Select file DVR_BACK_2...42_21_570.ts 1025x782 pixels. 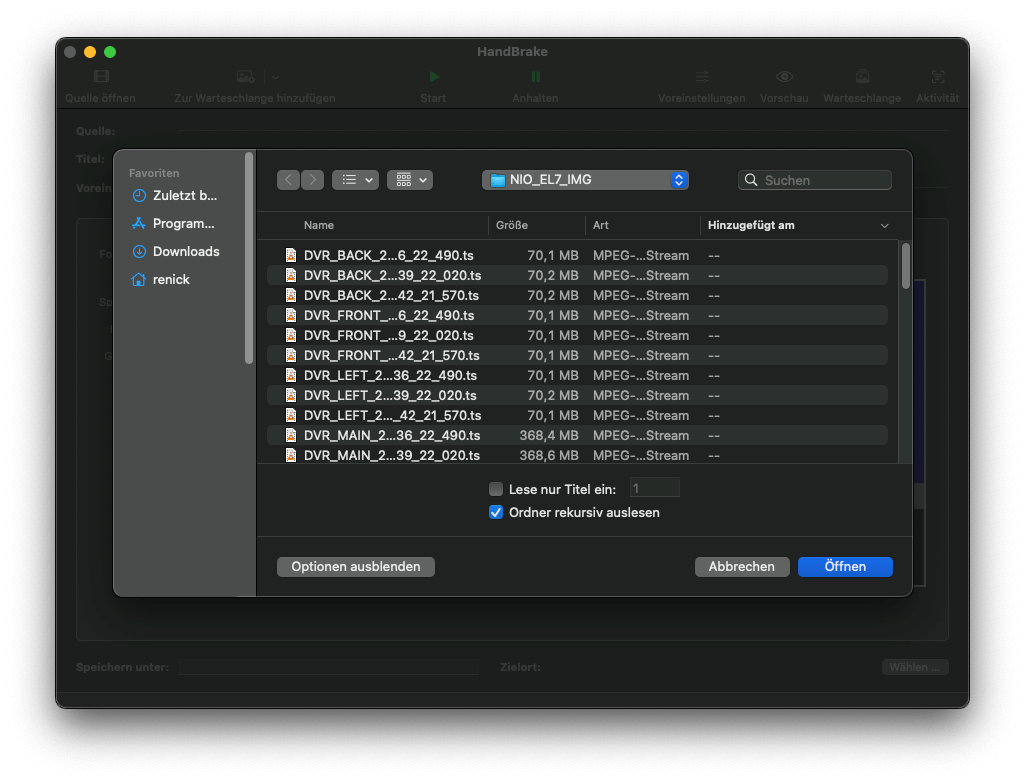tap(577, 296)
